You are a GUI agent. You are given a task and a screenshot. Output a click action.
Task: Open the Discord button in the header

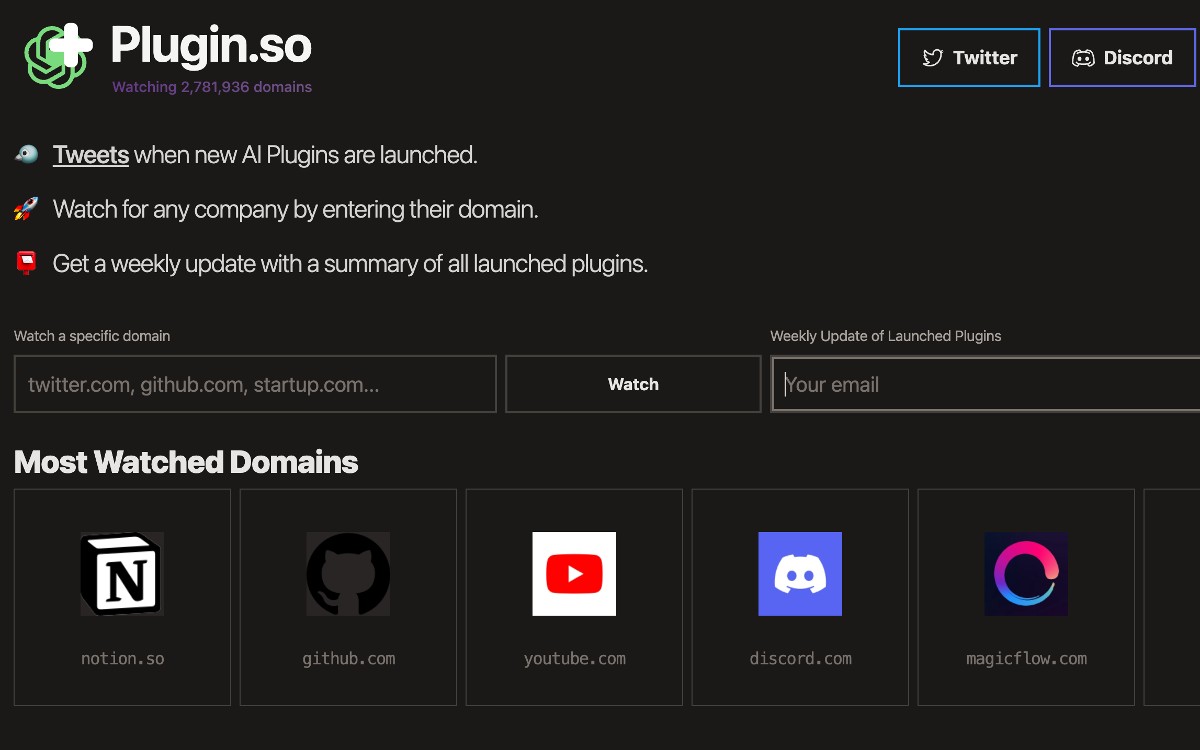pos(1122,57)
